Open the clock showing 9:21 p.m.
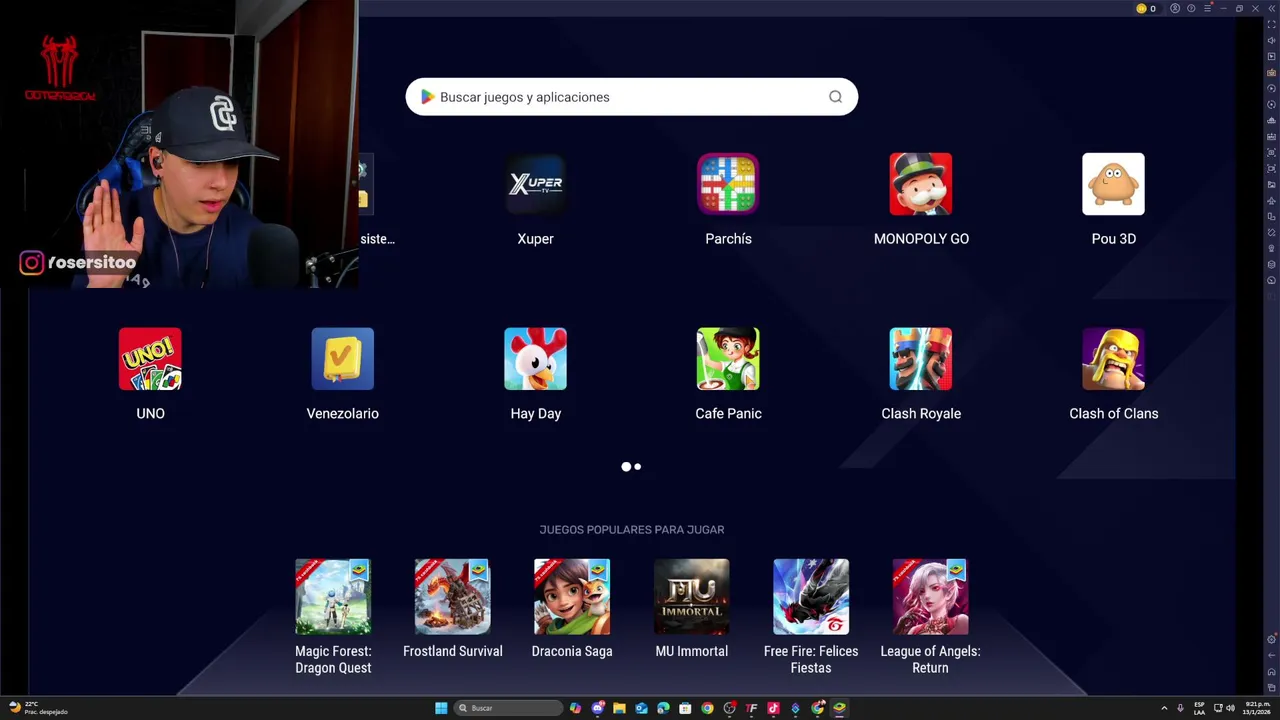Viewport: 1280px width, 720px height. pos(1257,708)
